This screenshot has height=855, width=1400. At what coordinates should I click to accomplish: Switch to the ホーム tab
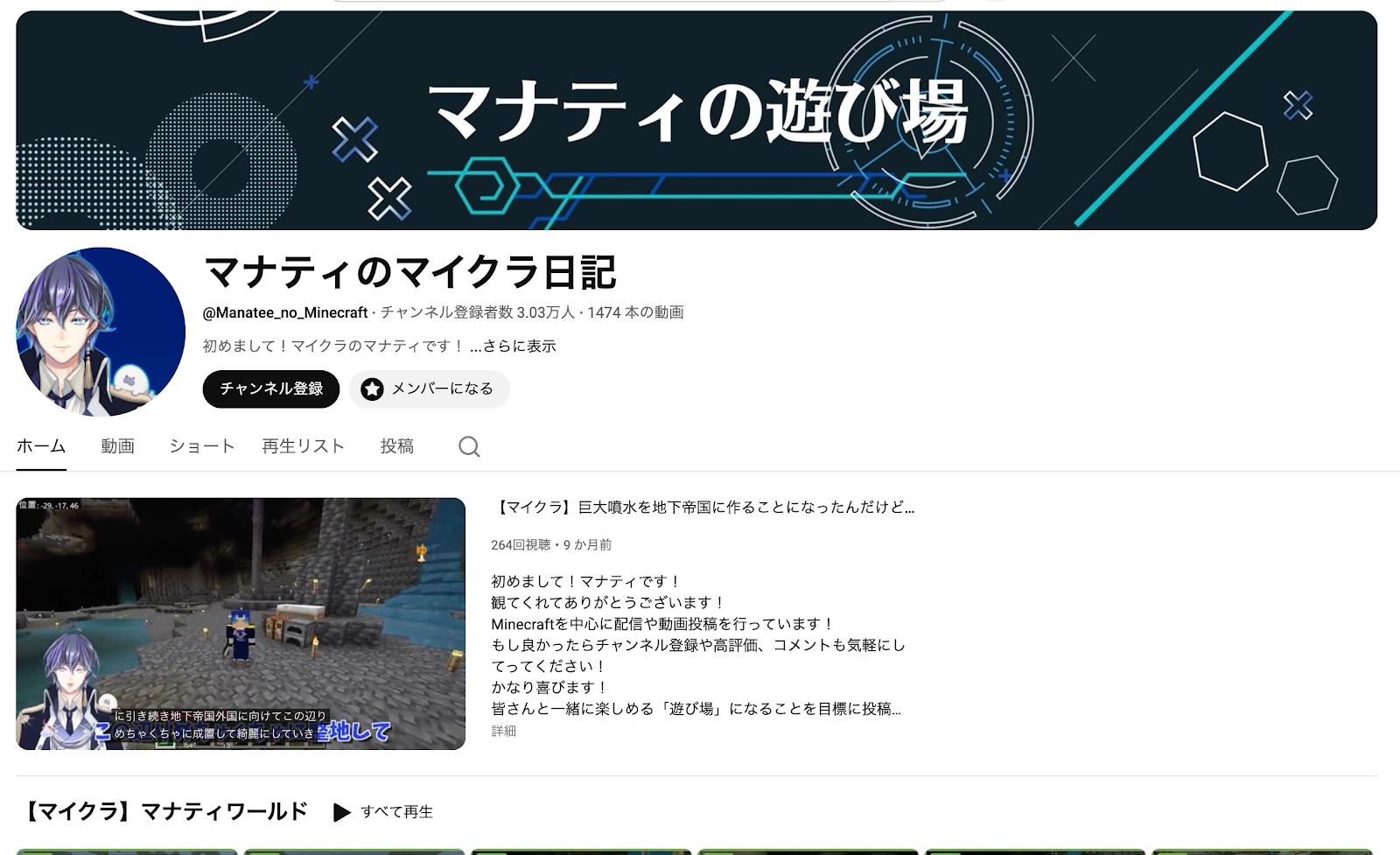coord(39,445)
